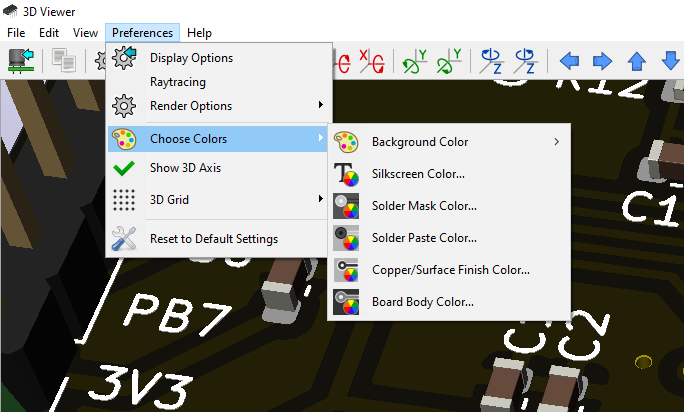The height and width of the screenshot is (412, 684).
Task: Click Choose Colors menu entry
Action: point(217,139)
